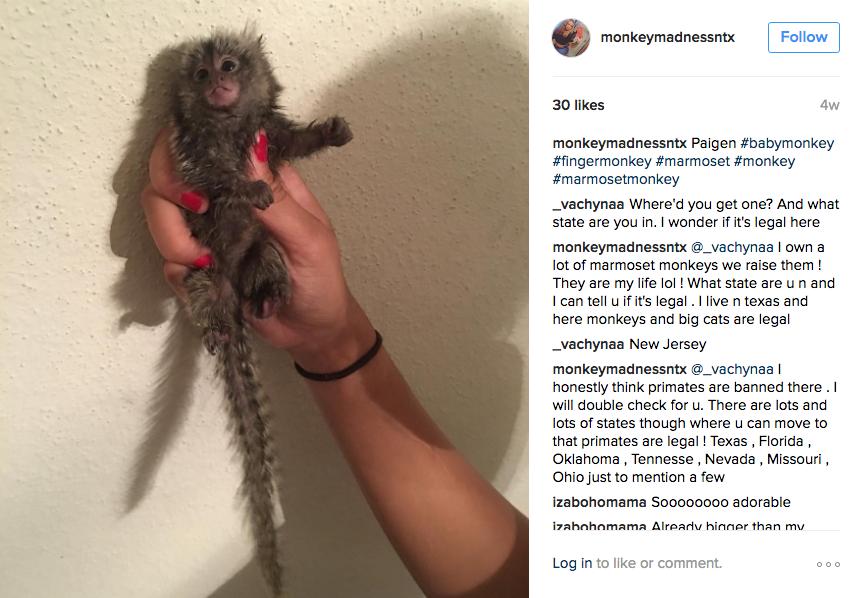Viewport: 862px width, 598px height.
Task: Open @_vachynaa mention in Texas reply
Action: click(x=732, y=247)
